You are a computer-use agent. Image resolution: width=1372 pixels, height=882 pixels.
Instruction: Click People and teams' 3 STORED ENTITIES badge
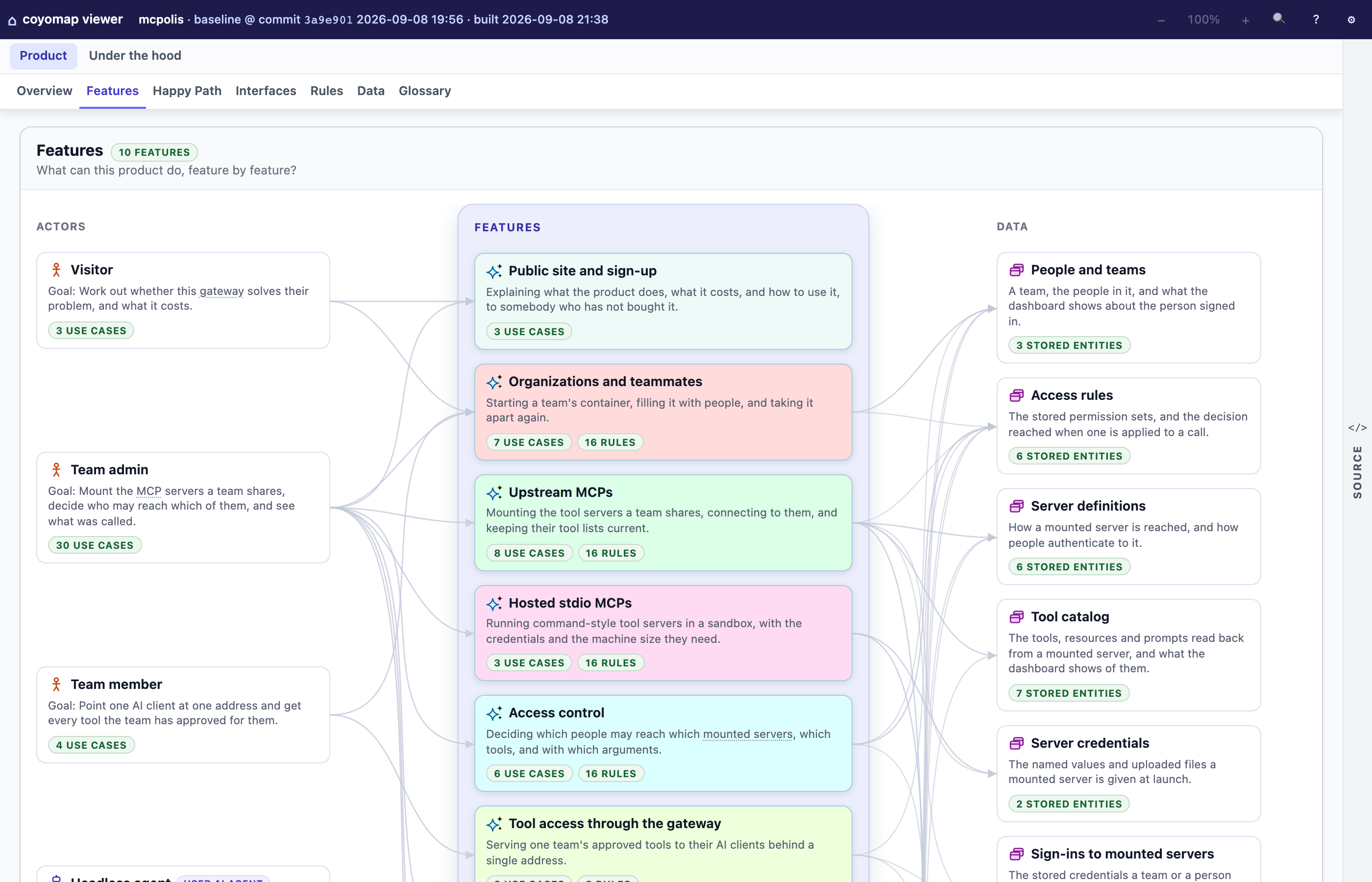[1069, 345]
